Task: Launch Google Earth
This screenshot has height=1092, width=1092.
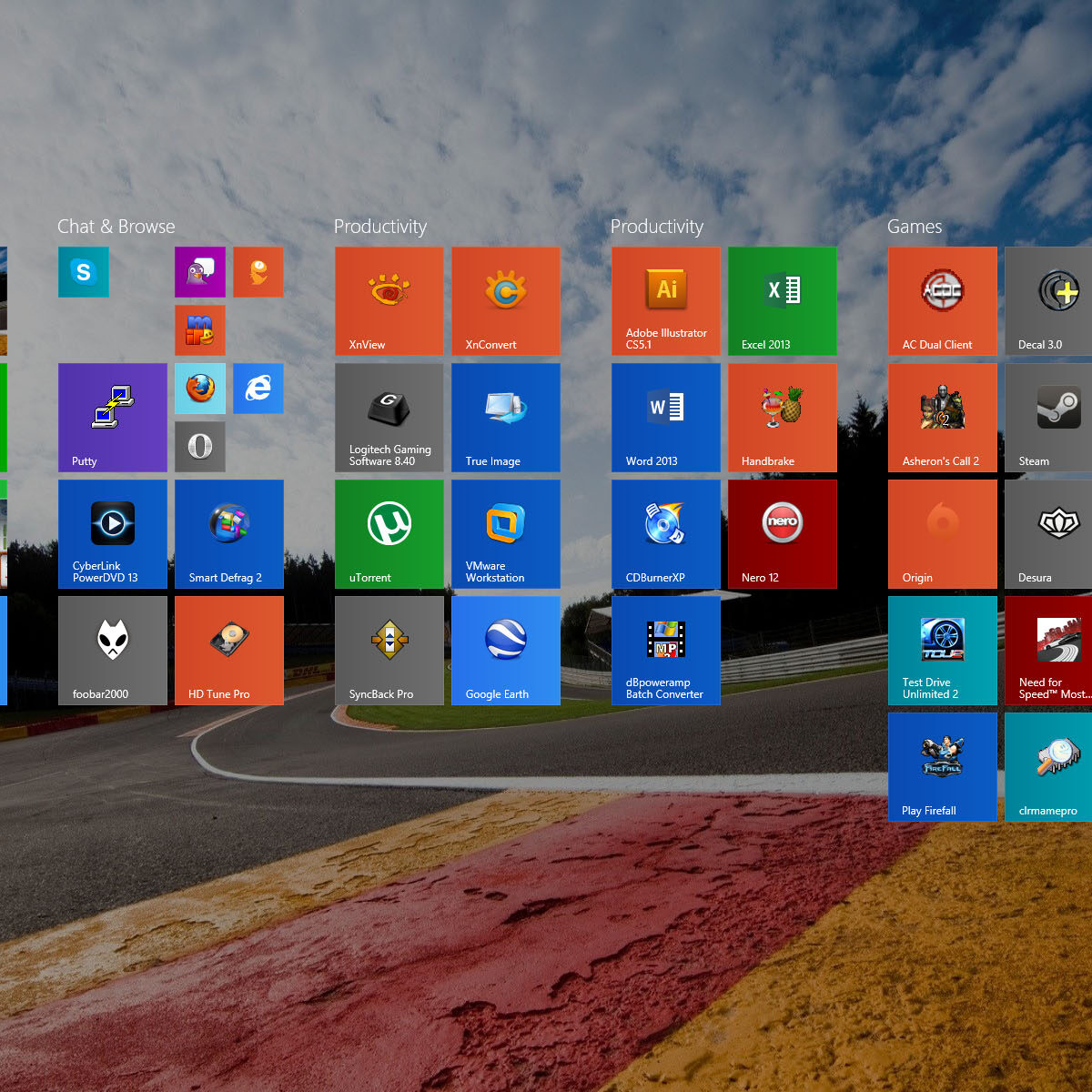Action: point(506,651)
